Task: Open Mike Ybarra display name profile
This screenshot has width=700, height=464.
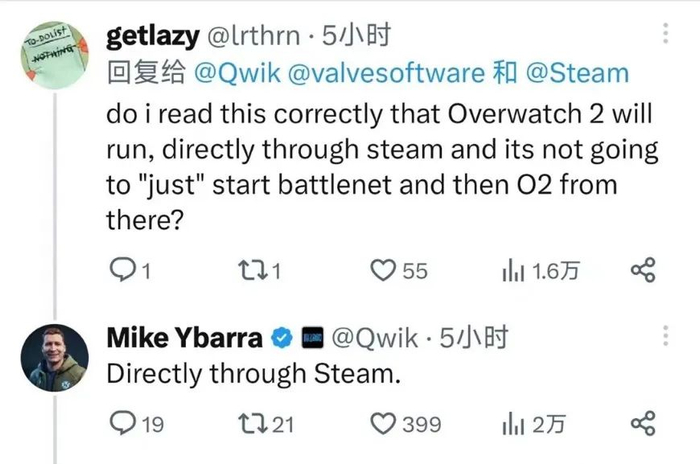Action: (185, 339)
